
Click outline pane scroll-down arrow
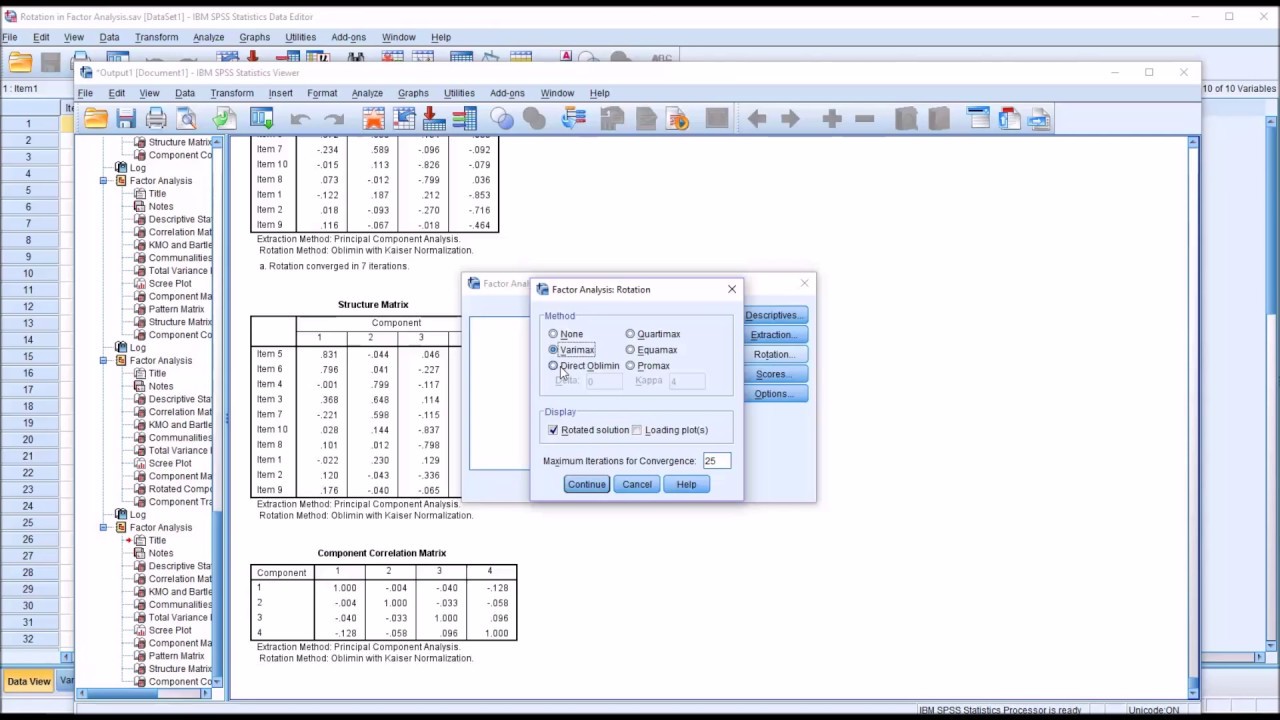click(x=217, y=681)
